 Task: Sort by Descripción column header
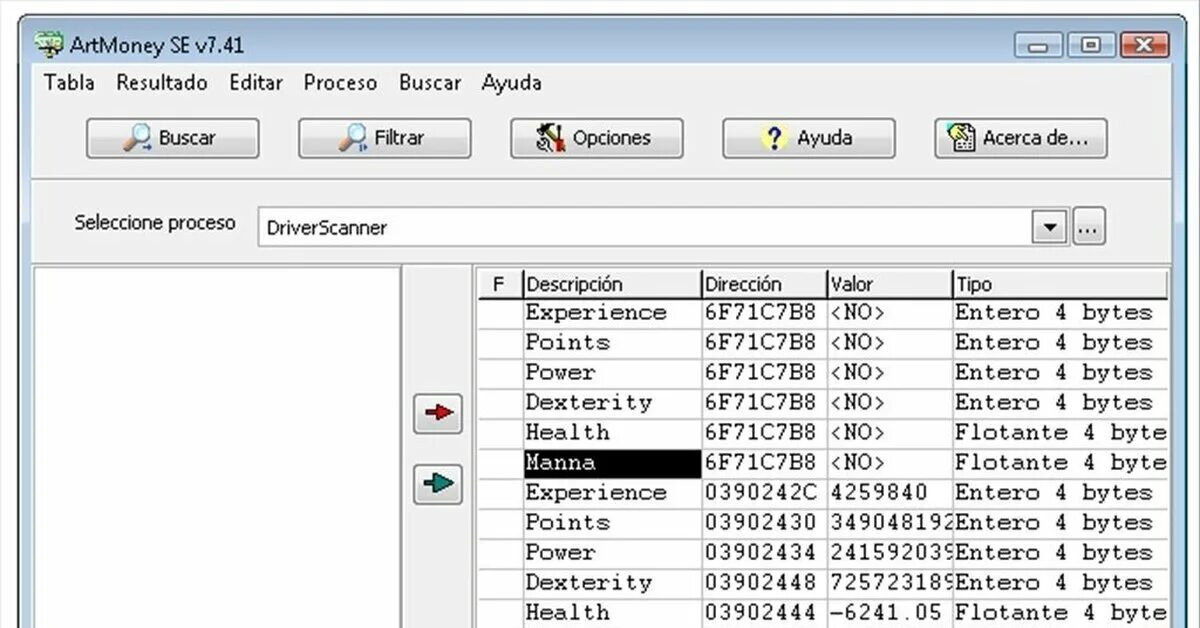612,284
